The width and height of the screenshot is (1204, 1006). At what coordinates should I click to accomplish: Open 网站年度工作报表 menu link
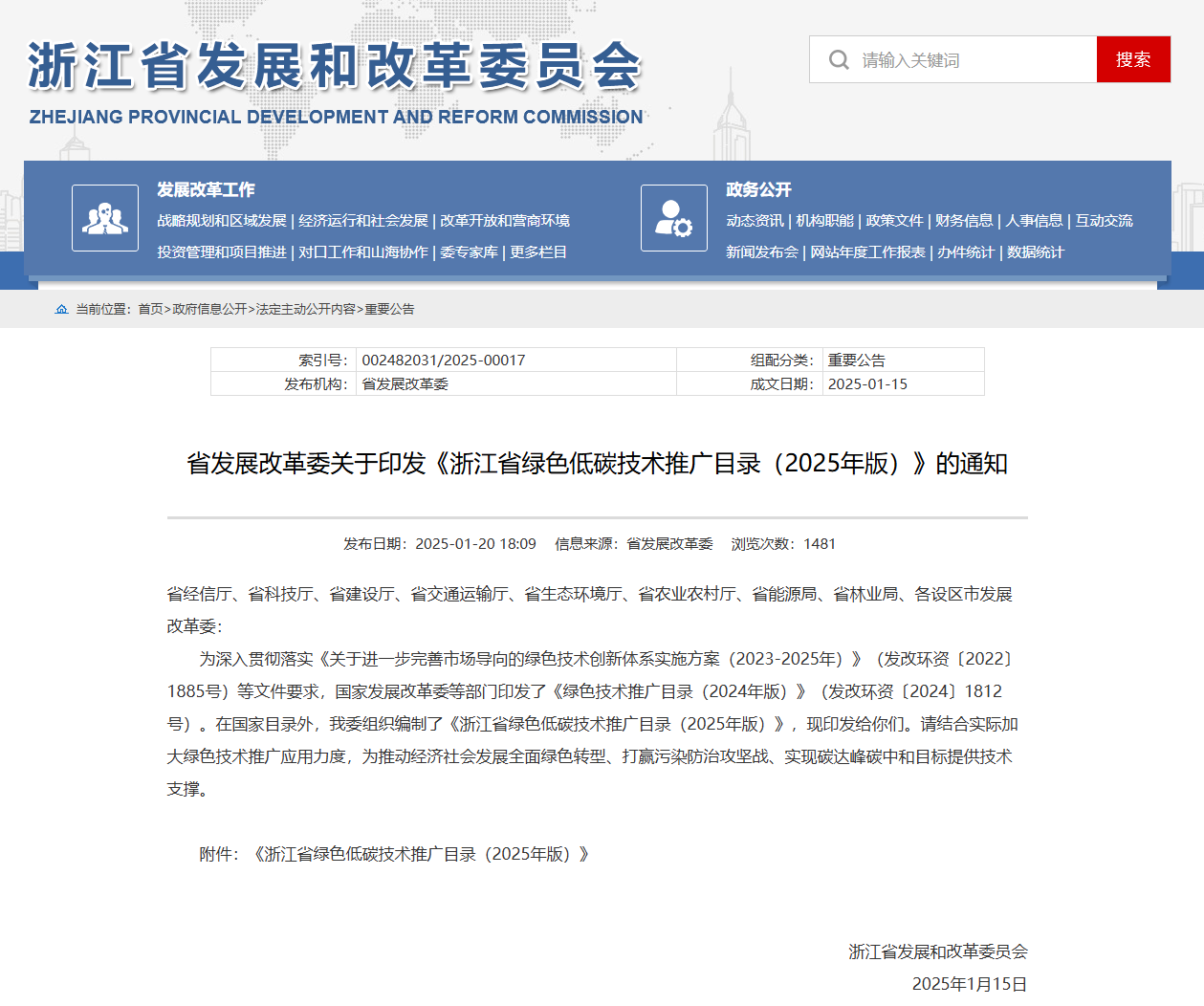[x=868, y=252]
